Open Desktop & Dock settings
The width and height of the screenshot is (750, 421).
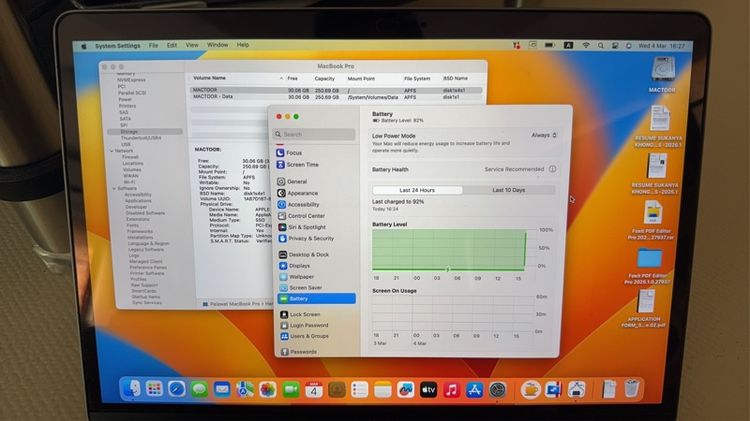tap(304, 255)
